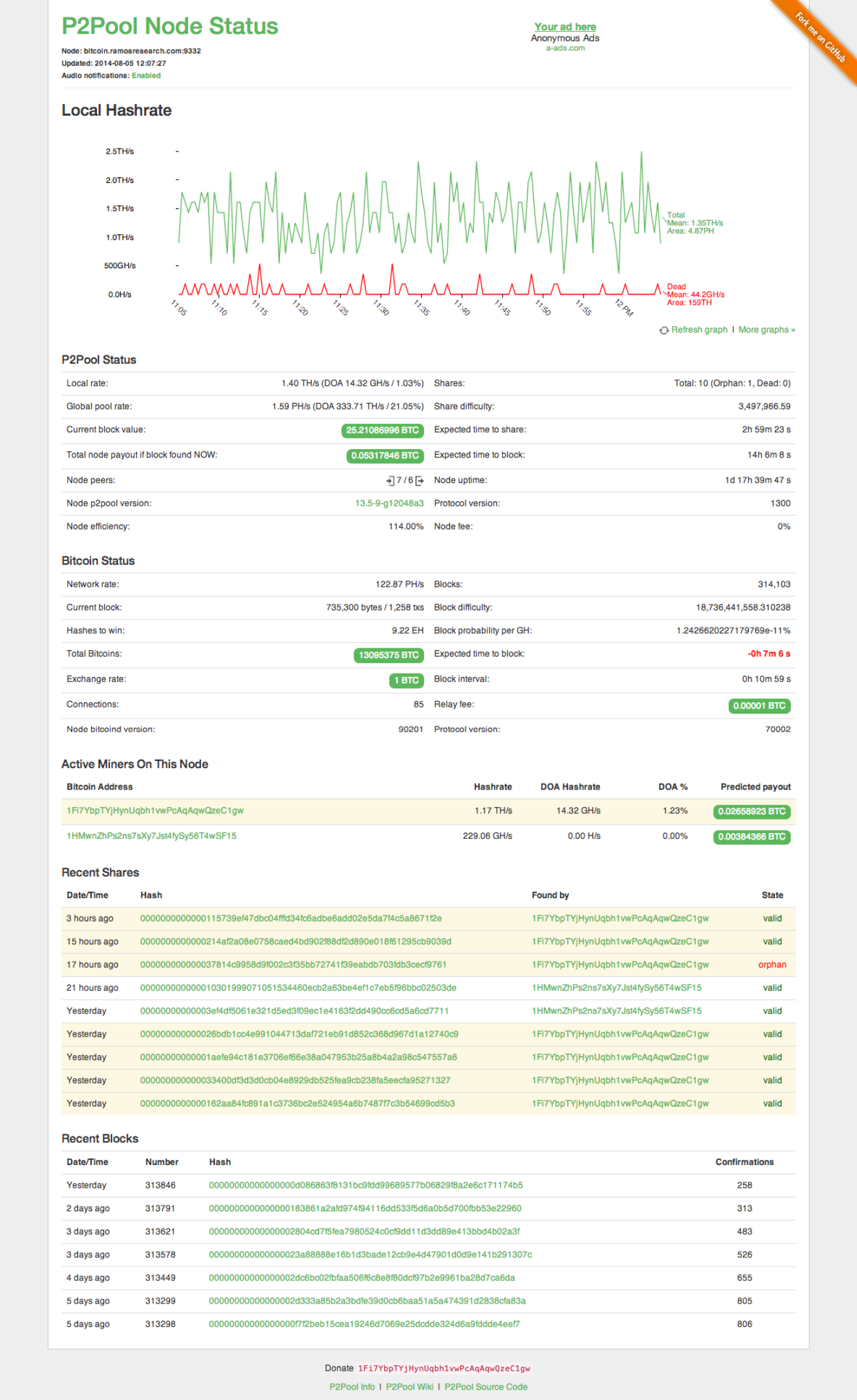This screenshot has height=1400, width=857.
Task: Click predicted payout 0.00384366 BTC badge
Action: point(752,837)
